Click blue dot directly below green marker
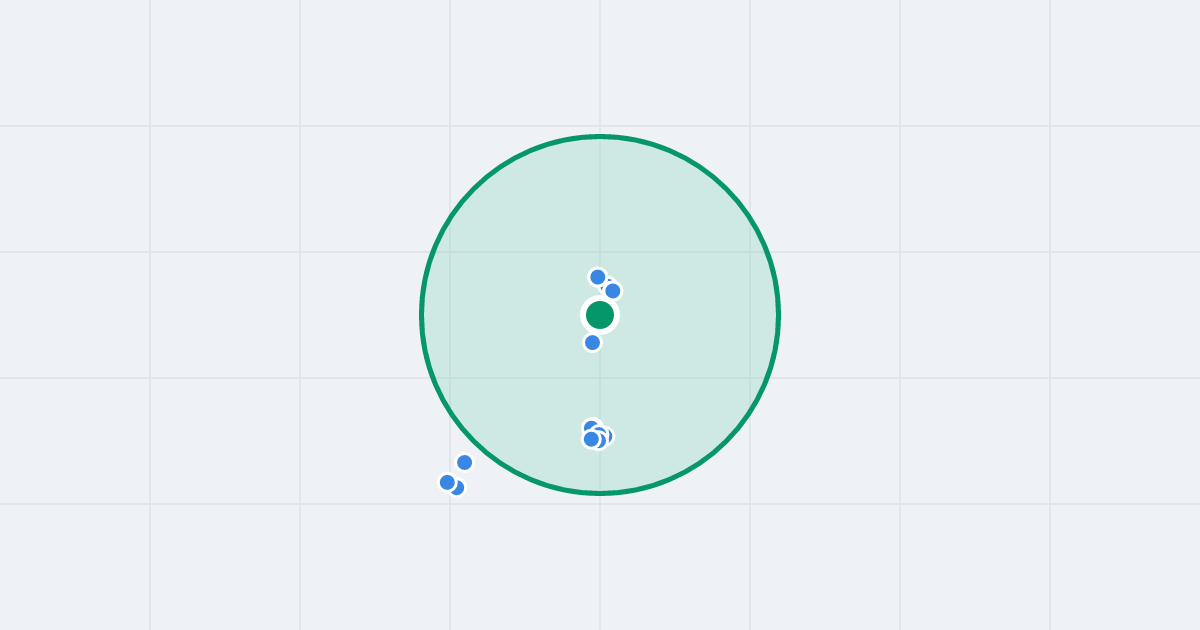Screen dimensions: 1200x630 [x=593, y=343]
